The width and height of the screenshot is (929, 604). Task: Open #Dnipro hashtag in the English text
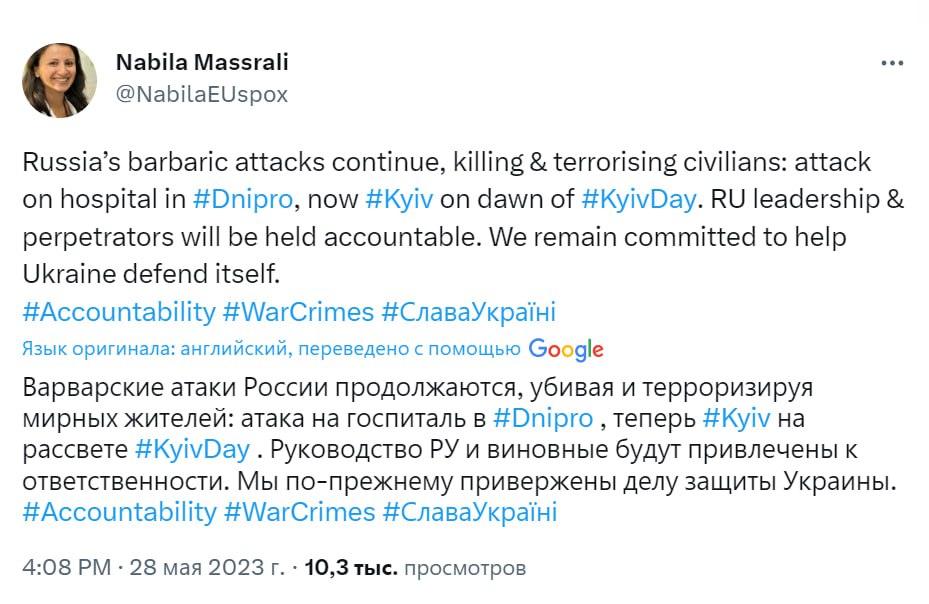click(243, 198)
